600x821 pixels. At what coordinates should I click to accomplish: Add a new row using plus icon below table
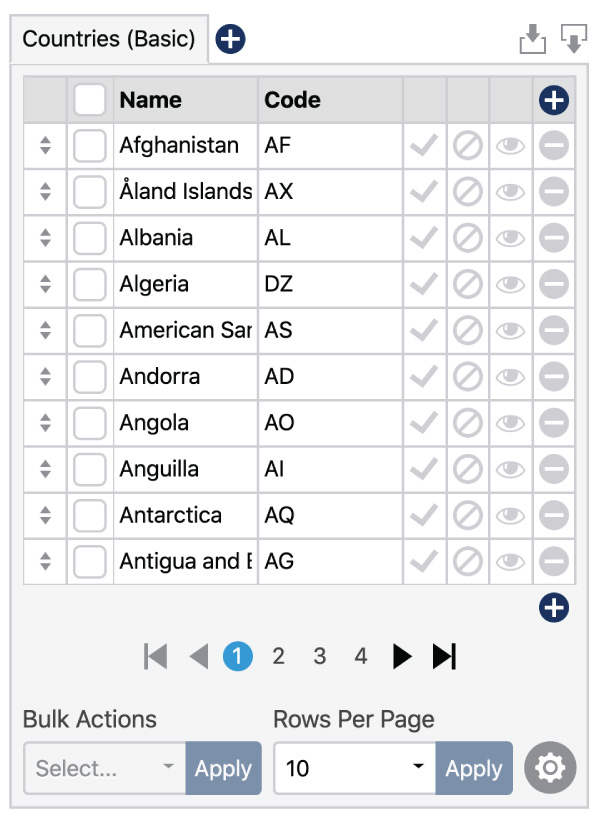pyautogui.click(x=553, y=604)
